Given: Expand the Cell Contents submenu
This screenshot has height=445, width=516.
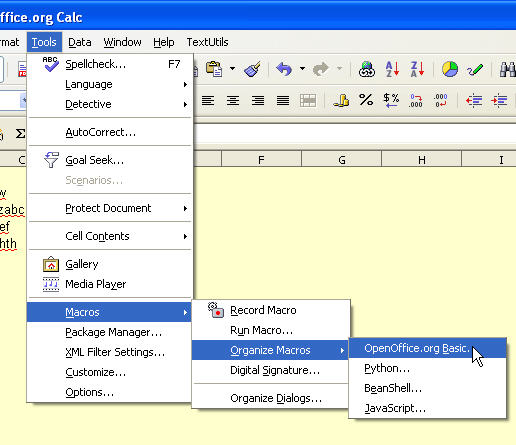Looking at the screenshot, I should click(x=110, y=236).
